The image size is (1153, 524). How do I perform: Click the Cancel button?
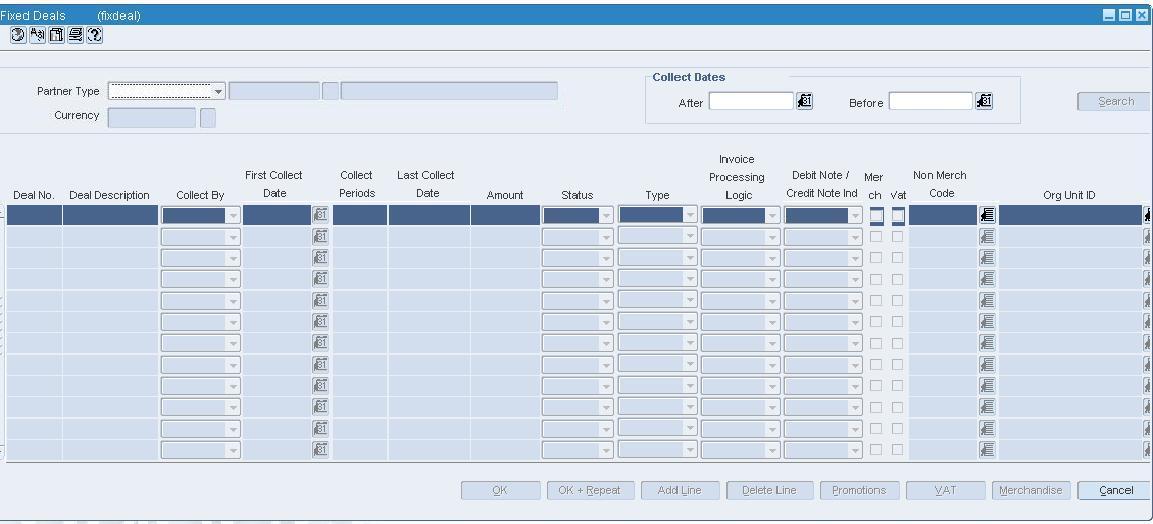1115,490
